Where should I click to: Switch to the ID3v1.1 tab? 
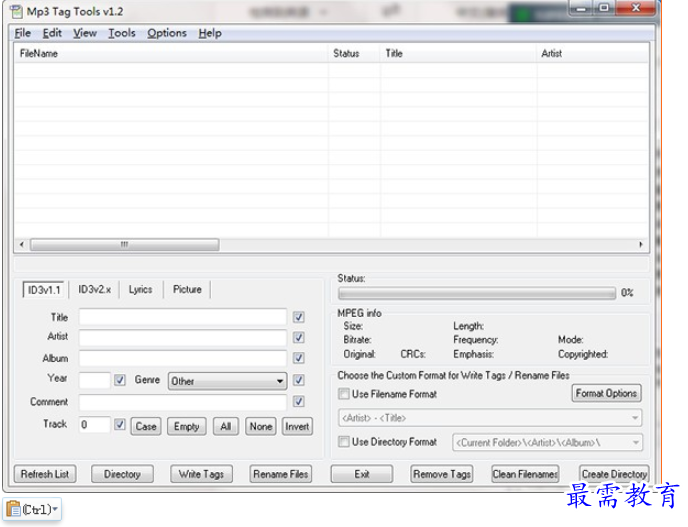pos(43,290)
